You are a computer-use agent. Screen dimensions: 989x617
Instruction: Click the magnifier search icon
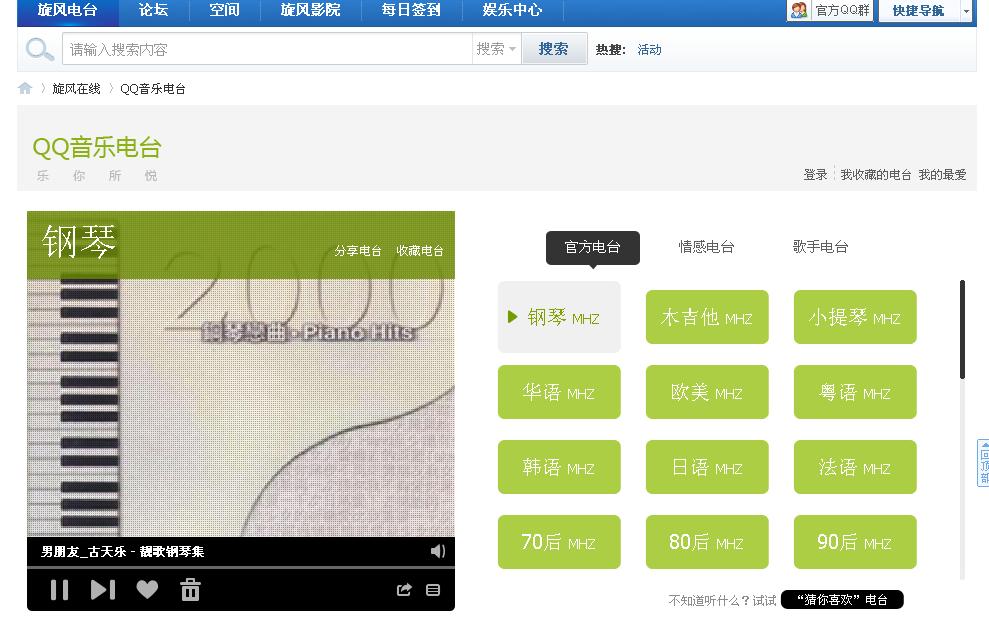click(x=39, y=48)
